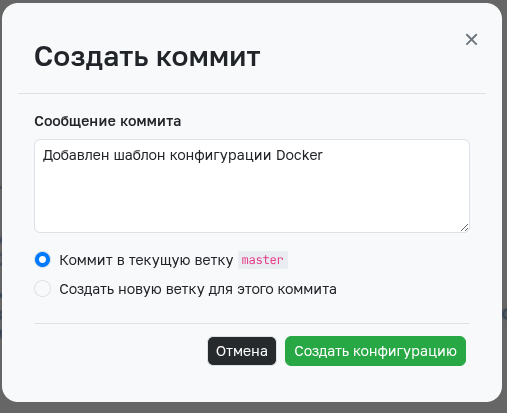507x413 pixels.
Task: Close the Создать коммит dialog
Action: (471, 40)
